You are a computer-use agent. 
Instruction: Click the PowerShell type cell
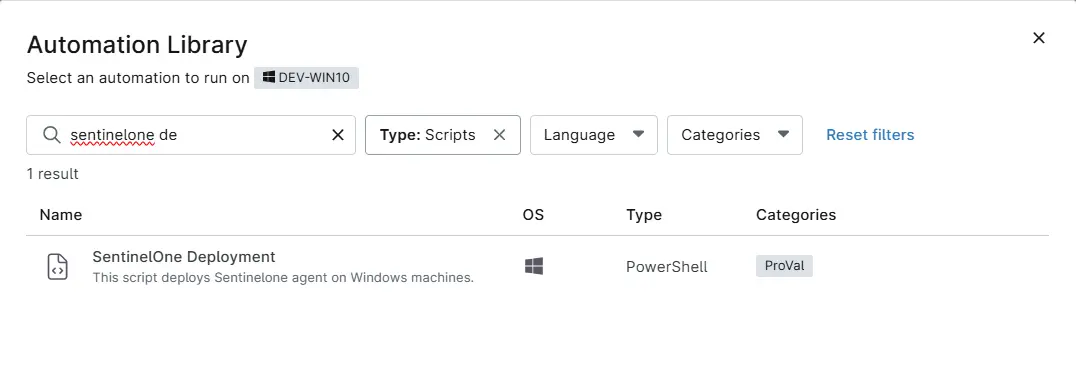click(666, 266)
